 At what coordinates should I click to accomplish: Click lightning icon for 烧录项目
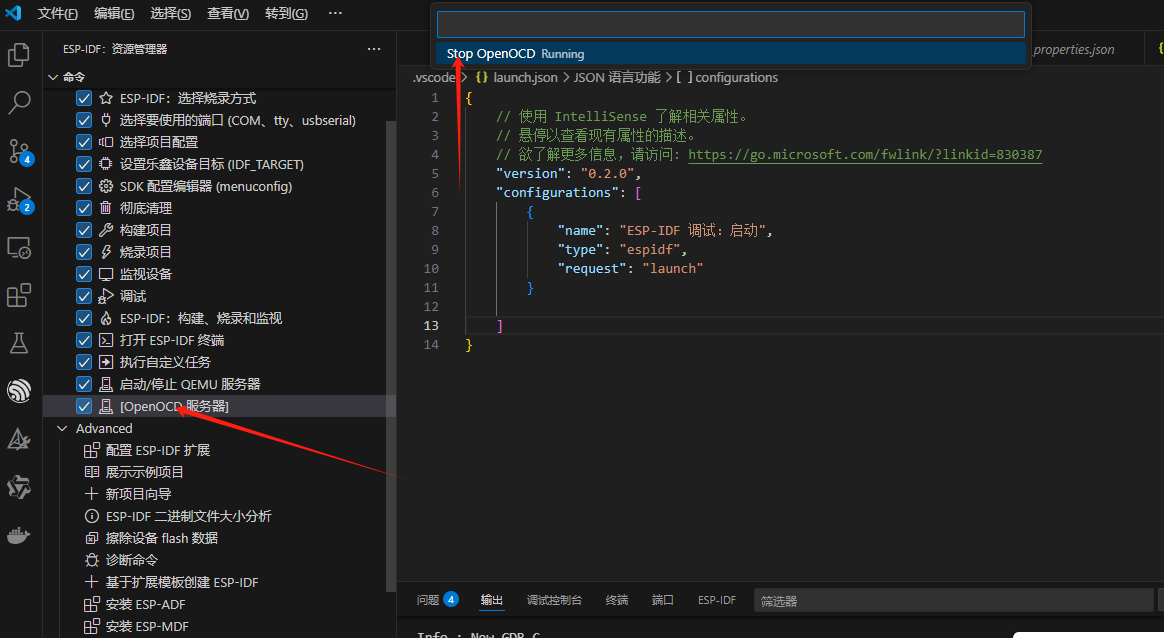click(x=106, y=252)
